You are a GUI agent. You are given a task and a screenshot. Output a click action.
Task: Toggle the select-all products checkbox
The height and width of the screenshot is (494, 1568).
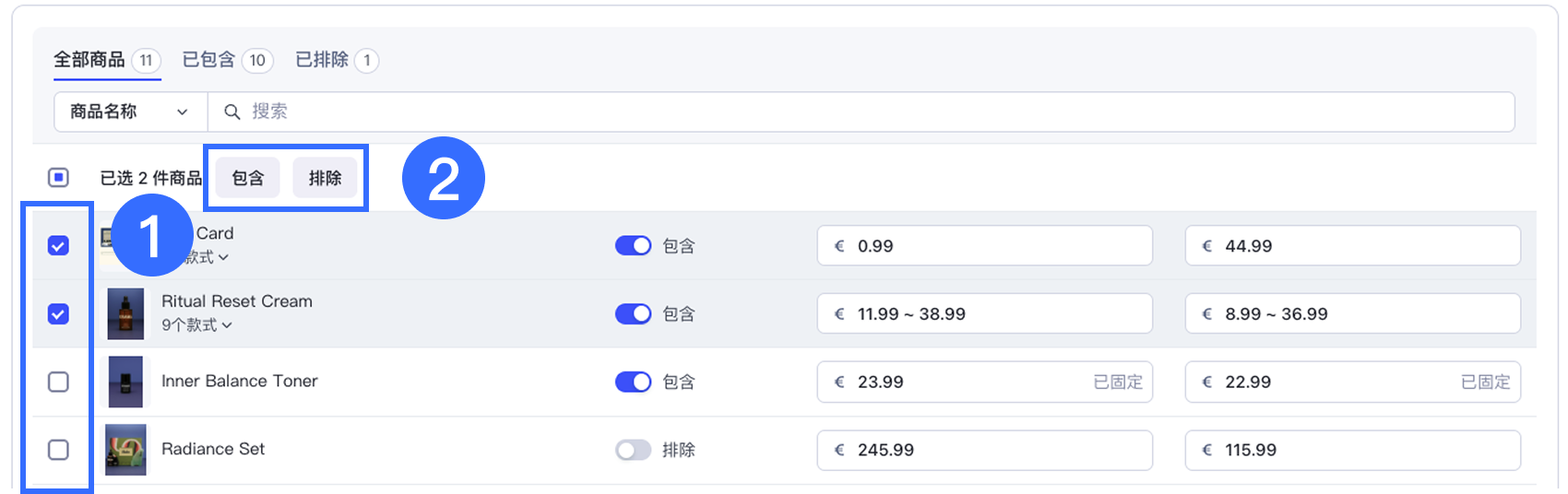(58, 177)
